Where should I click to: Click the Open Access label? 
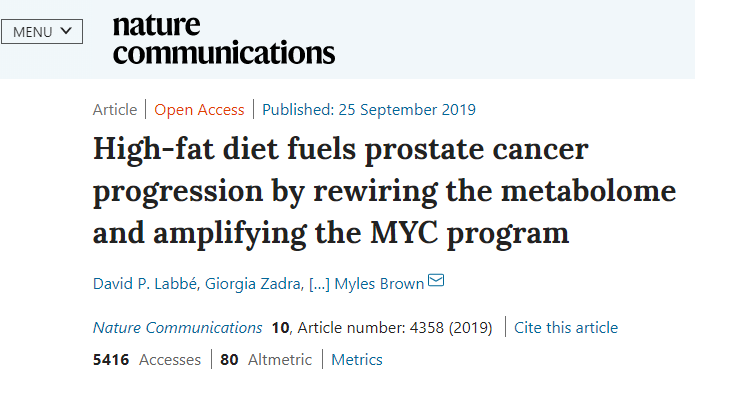pyautogui.click(x=199, y=110)
